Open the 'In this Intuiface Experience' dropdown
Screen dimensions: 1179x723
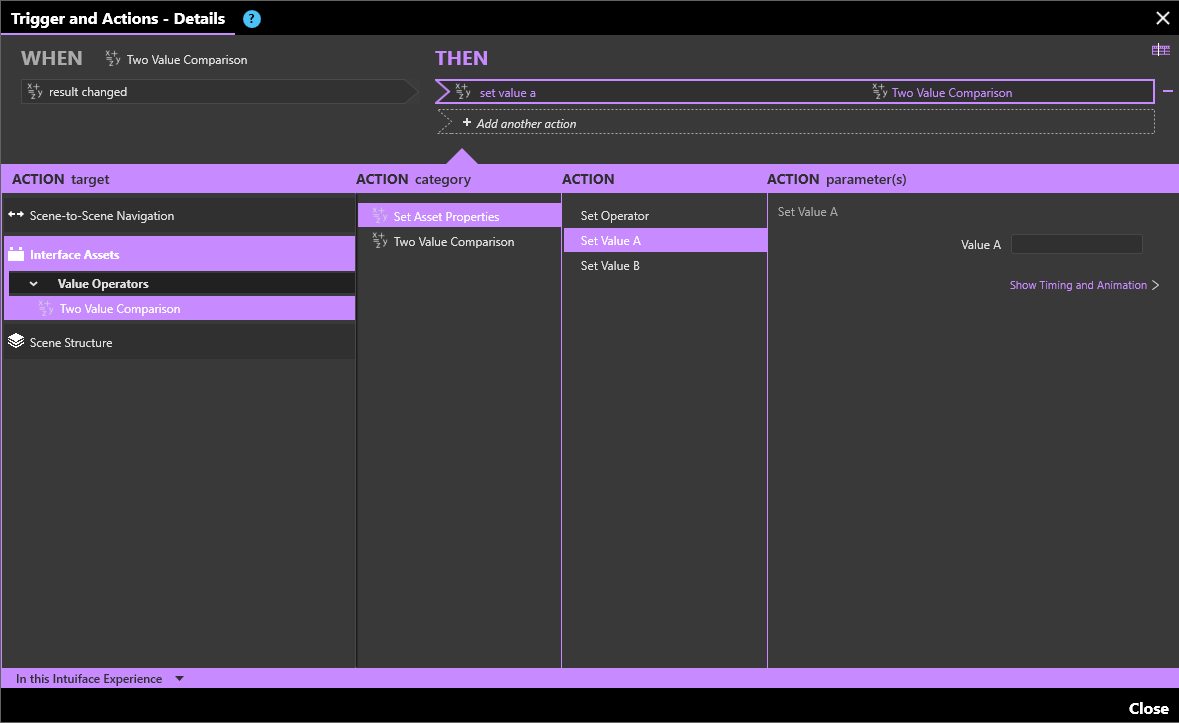tap(179, 679)
